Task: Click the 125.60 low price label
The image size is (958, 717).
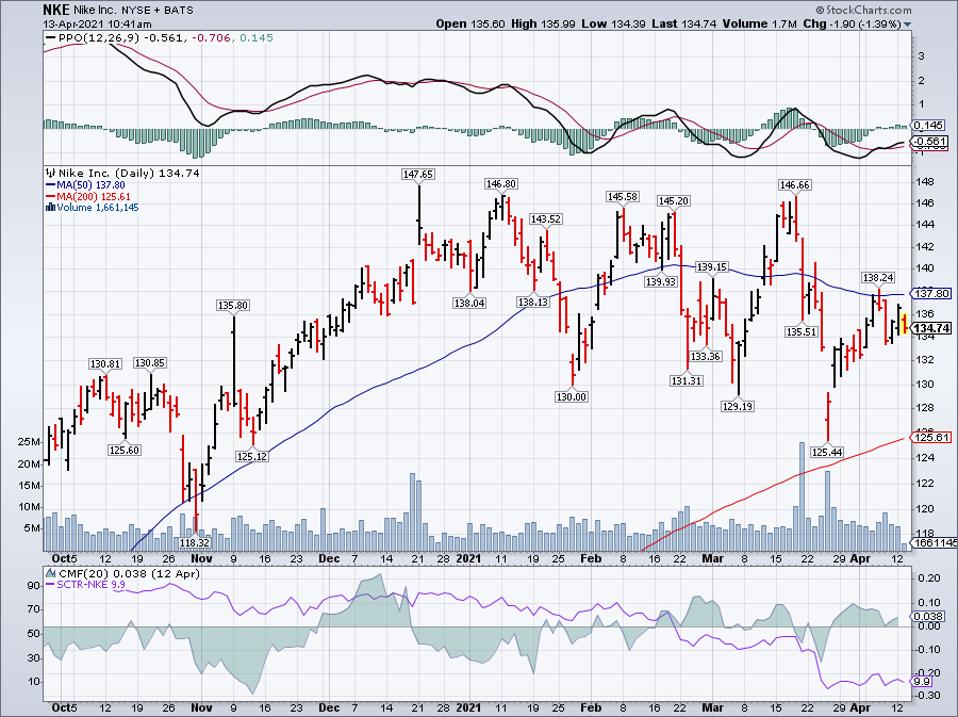Action: [124, 450]
